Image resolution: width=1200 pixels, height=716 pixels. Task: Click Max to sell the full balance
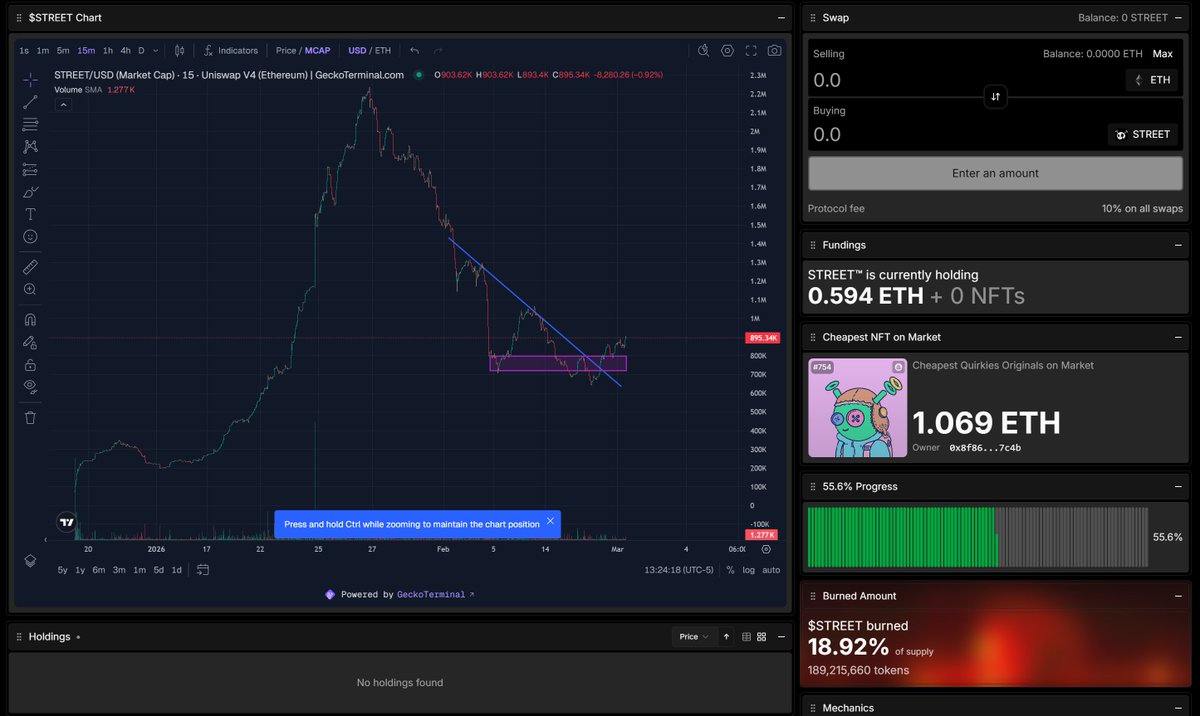point(1162,54)
